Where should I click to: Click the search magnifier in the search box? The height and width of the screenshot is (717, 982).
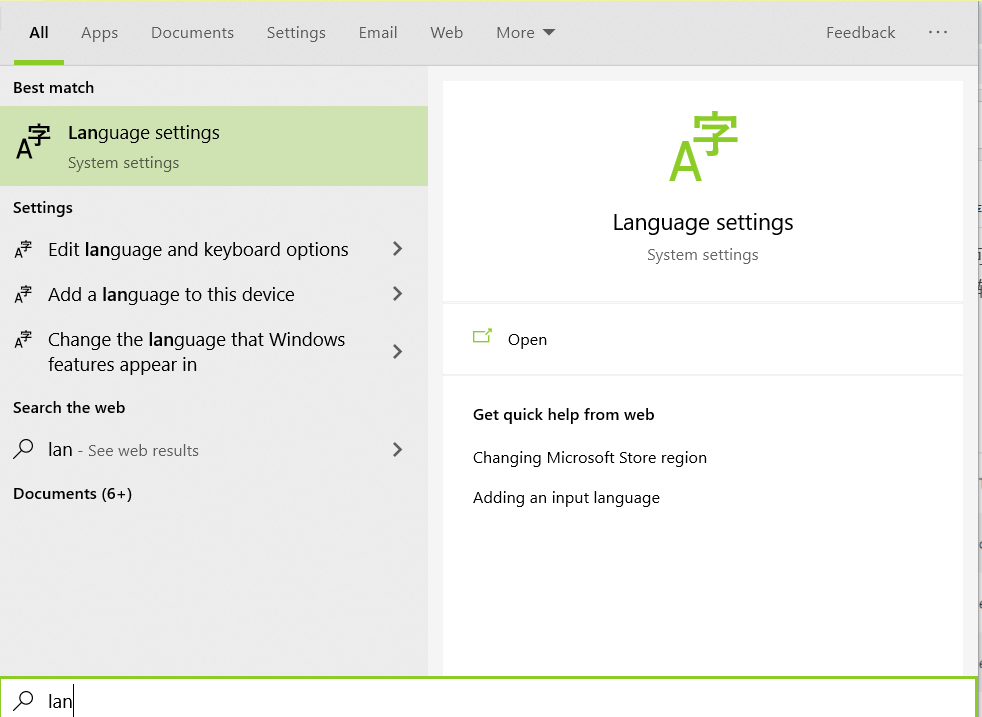pyautogui.click(x=21, y=700)
